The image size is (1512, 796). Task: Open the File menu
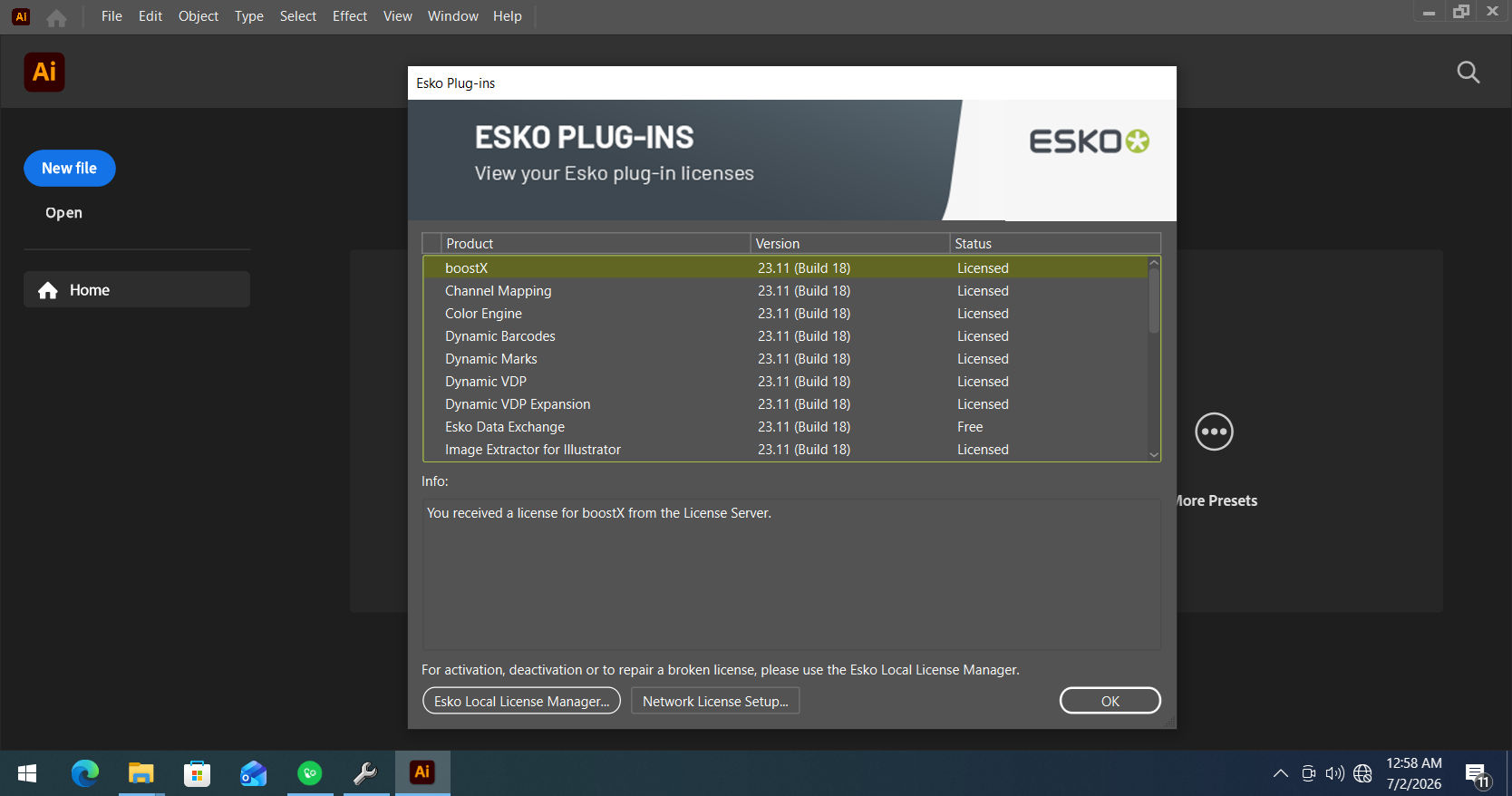tap(111, 16)
